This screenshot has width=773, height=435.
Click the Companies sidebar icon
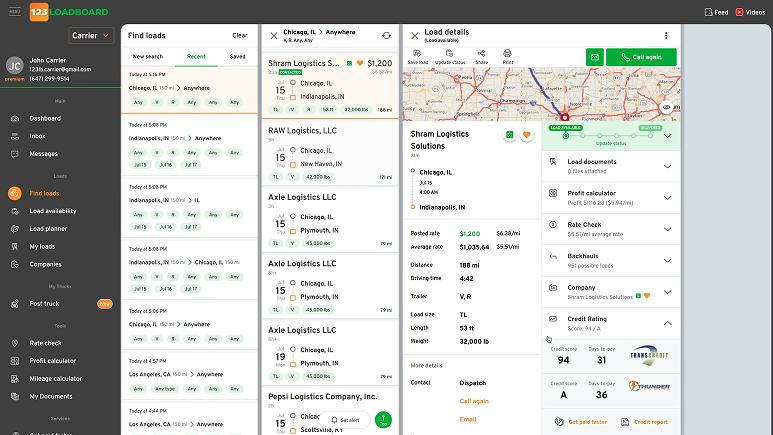(x=15, y=264)
